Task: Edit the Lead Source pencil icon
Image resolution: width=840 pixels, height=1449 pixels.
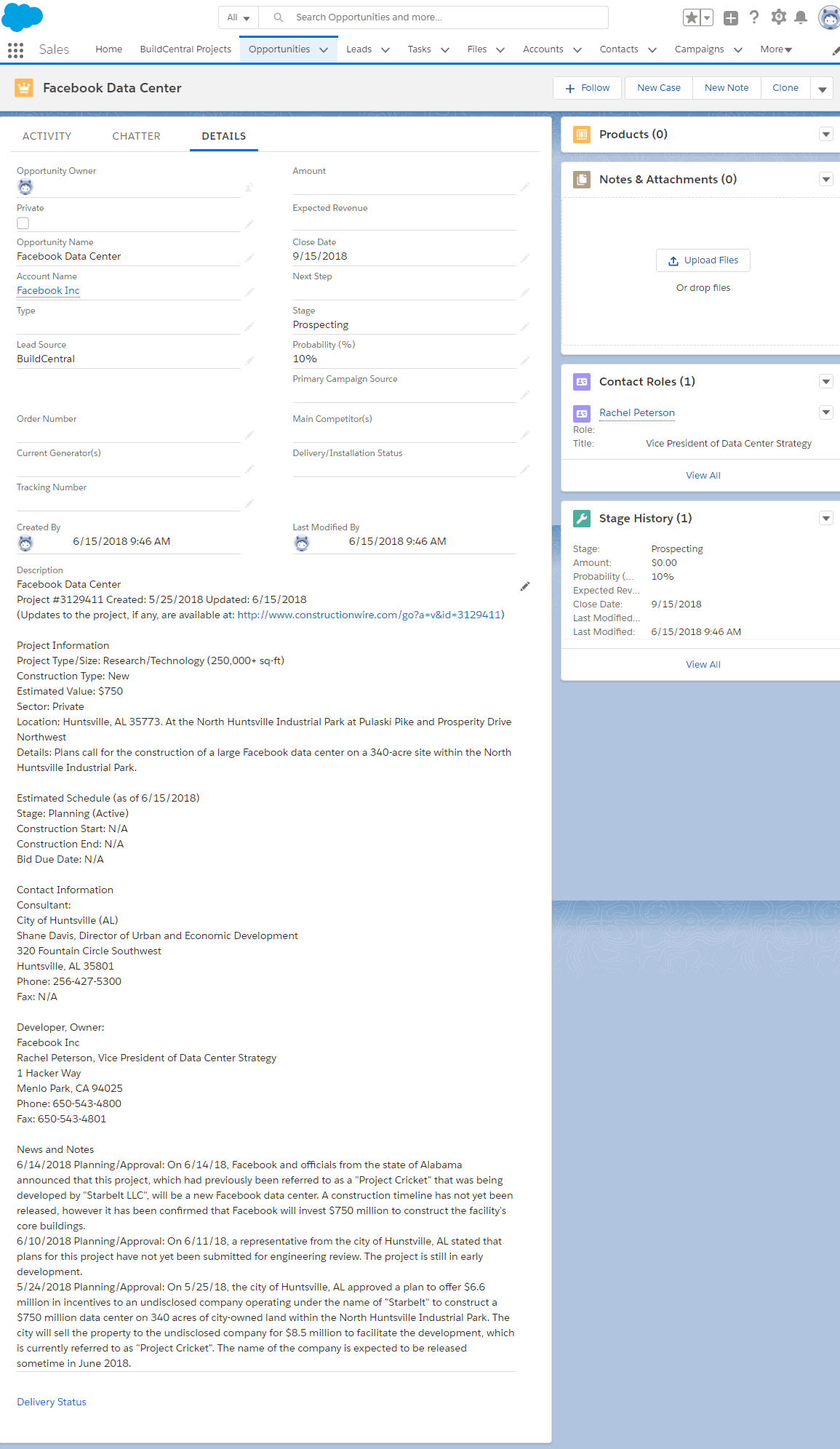Action: 249,361
